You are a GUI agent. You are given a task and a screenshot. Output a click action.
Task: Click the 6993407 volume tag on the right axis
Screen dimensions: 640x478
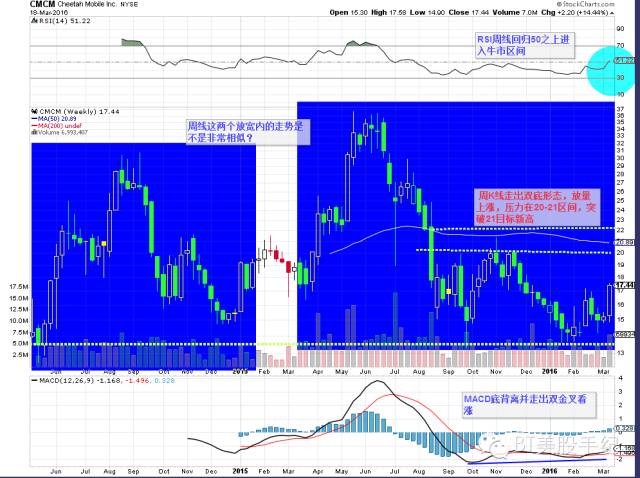625,334
